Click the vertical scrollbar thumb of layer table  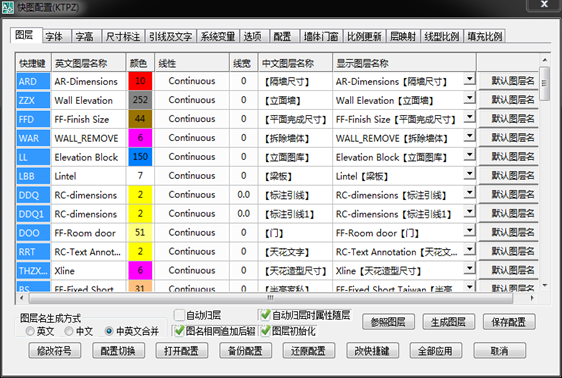[x=544, y=83]
